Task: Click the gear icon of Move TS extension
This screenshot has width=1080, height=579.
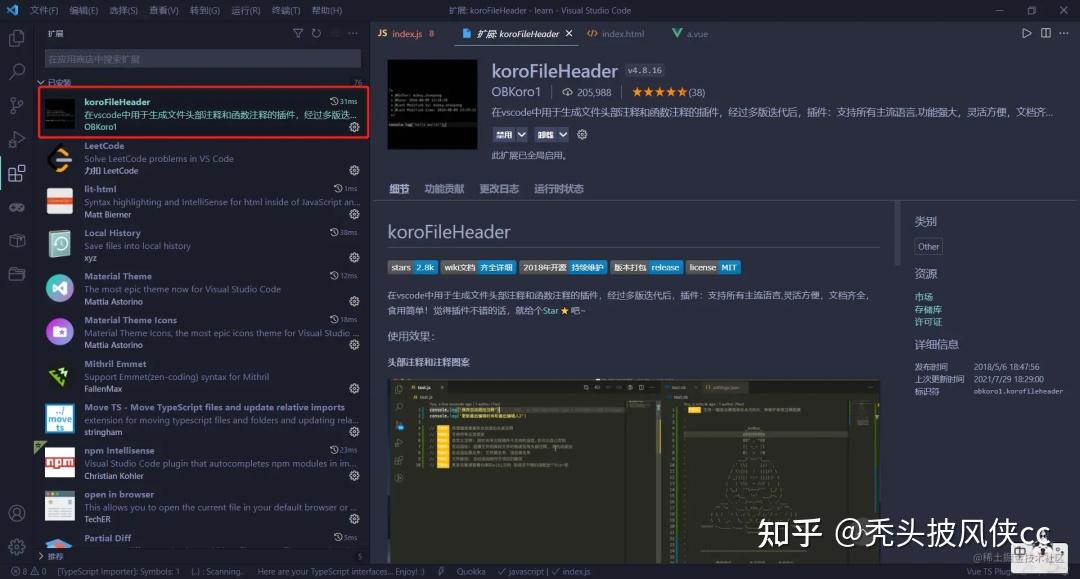Action: pyautogui.click(x=354, y=432)
